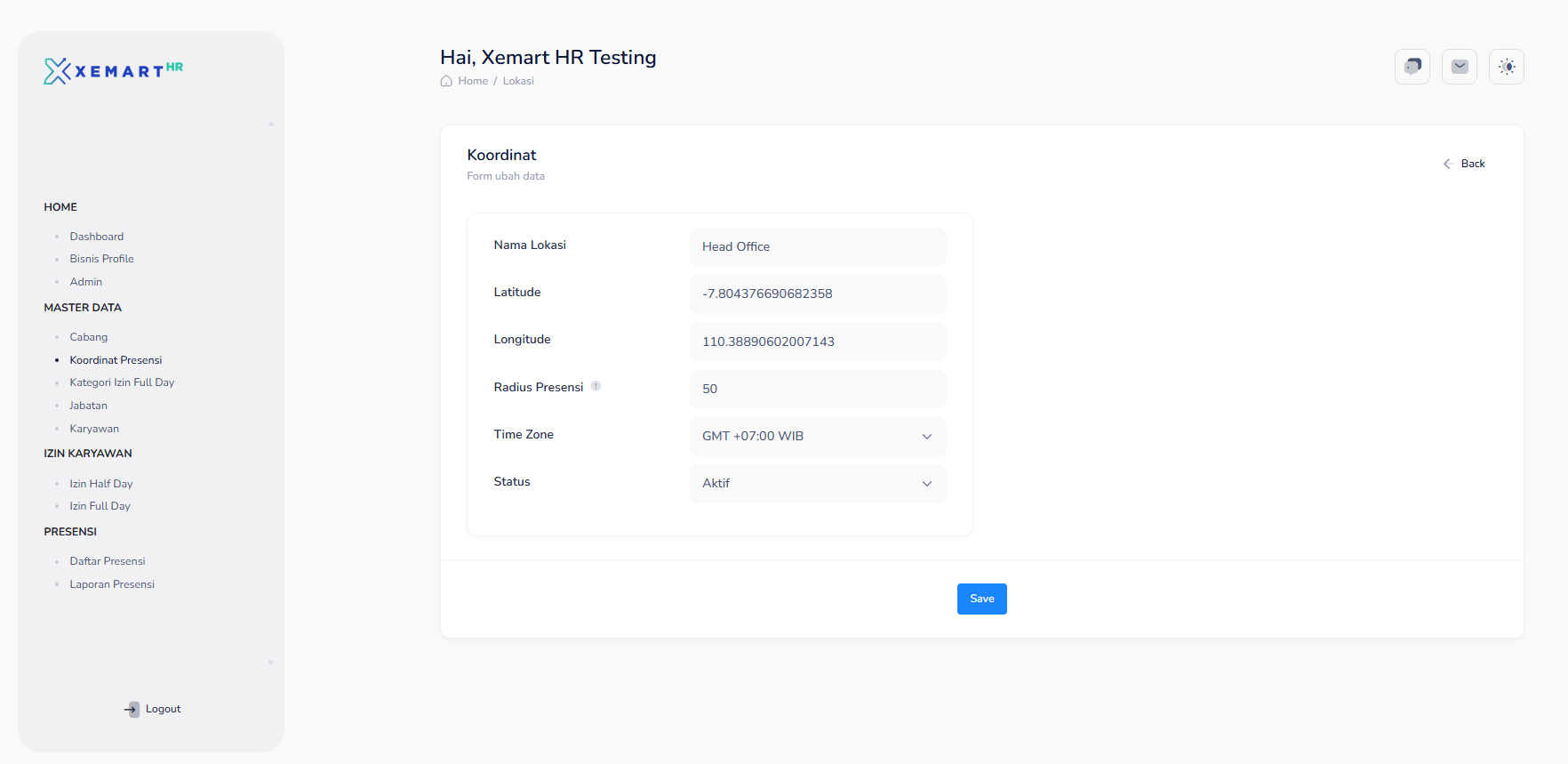Open Dashboard in the sidebar
The image size is (1568, 764).
(97, 237)
